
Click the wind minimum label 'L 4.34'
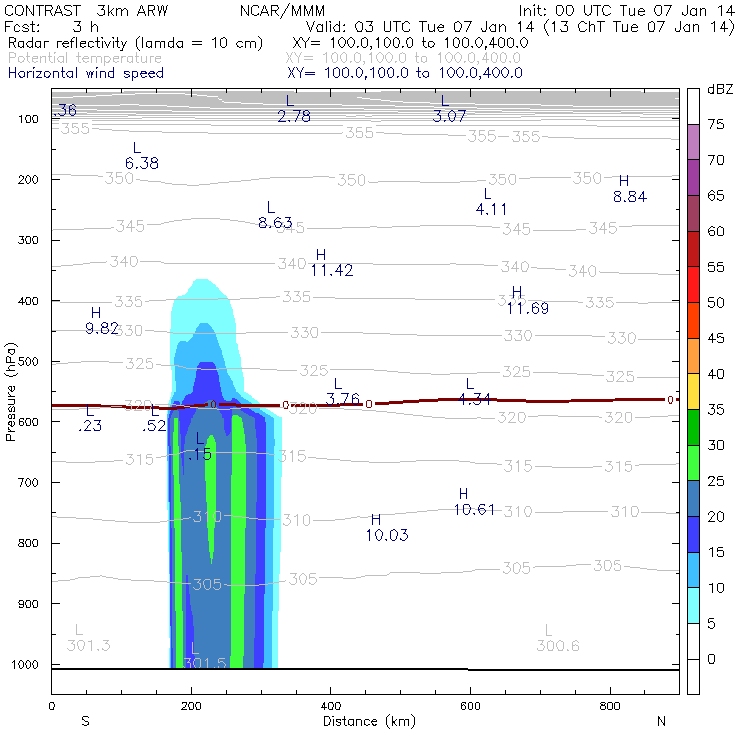pos(474,392)
